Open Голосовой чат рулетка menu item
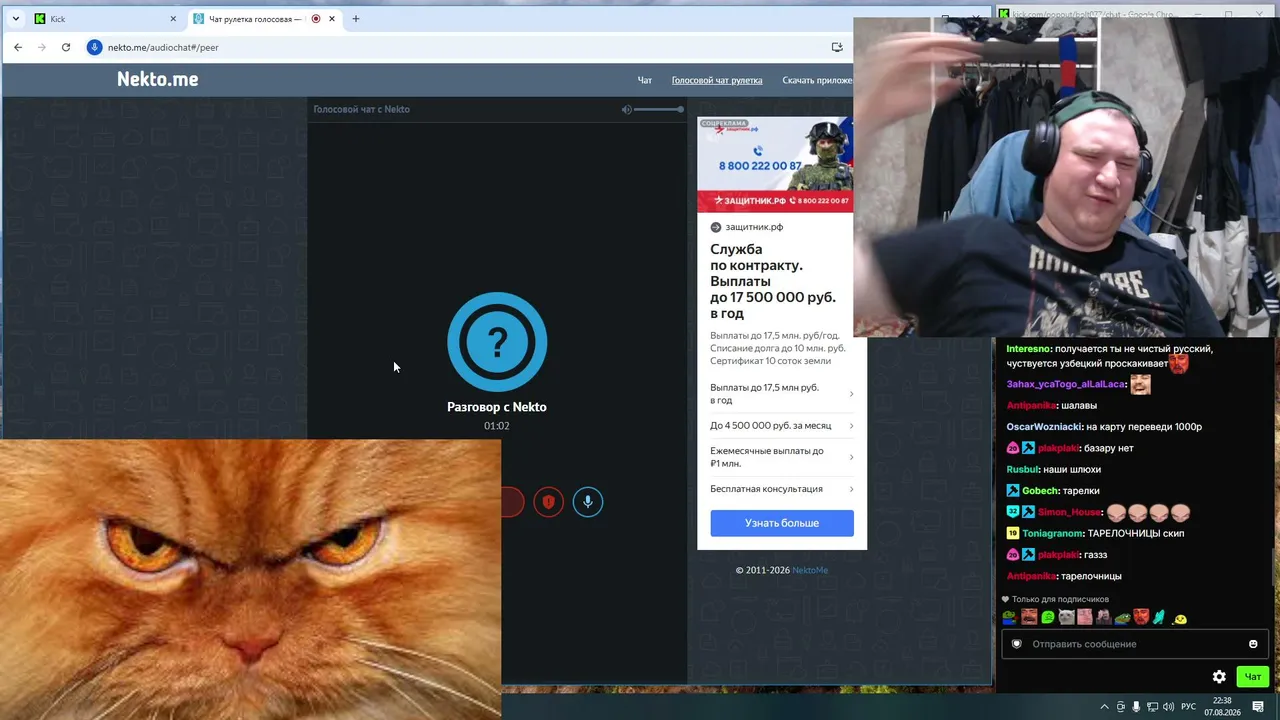 pyautogui.click(x=717, y=80)
